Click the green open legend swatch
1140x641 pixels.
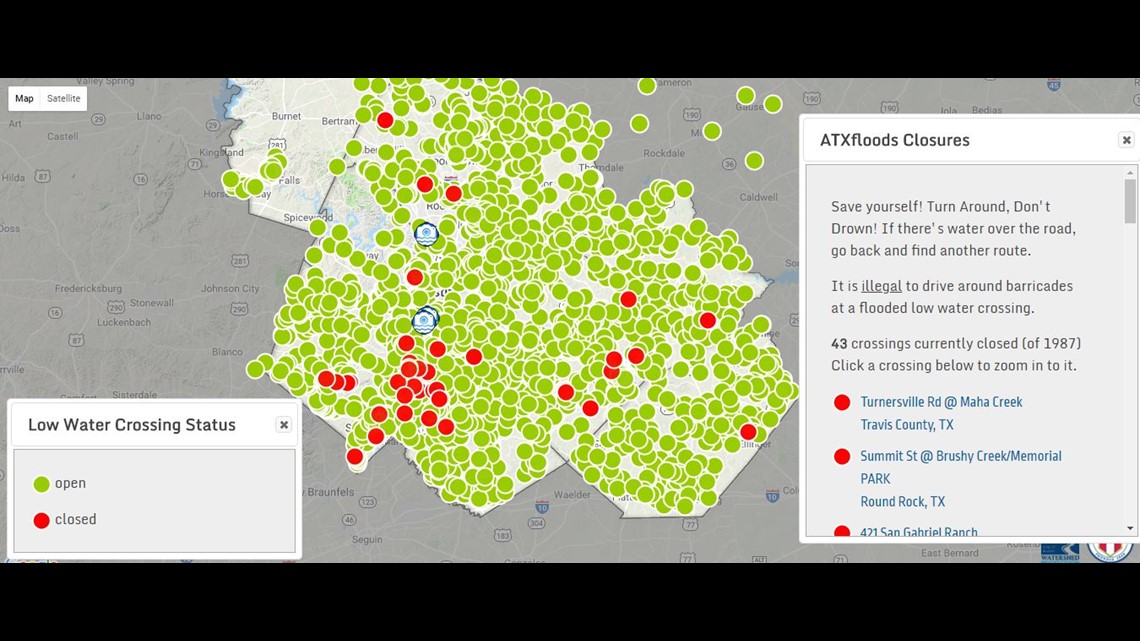[x=41, y=484]
